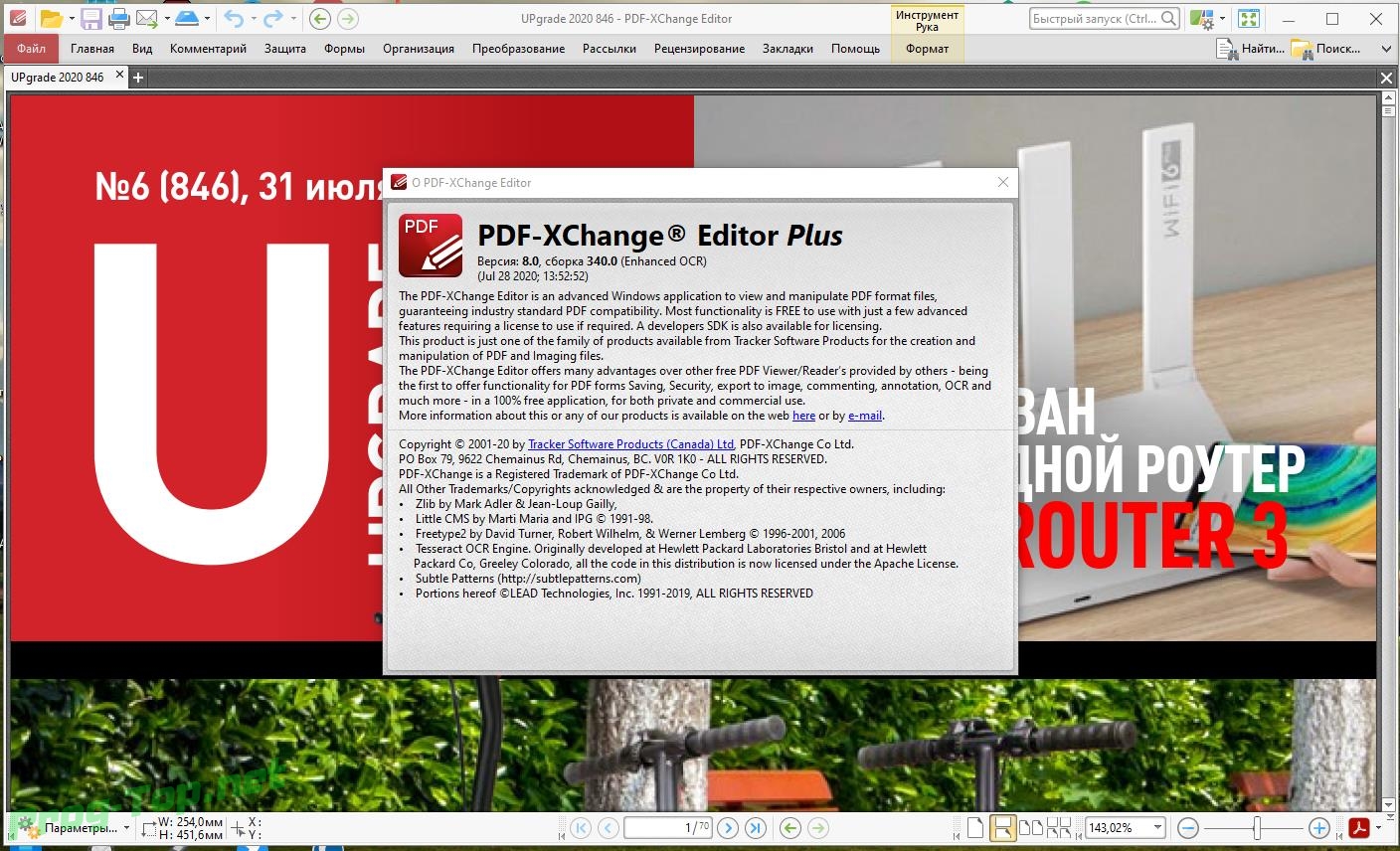Image resolution: width=1400 pixels, height=851 pixels.
Task: Close the UPgrade 2020 846 document tab
Action: (x=120, y=75)
